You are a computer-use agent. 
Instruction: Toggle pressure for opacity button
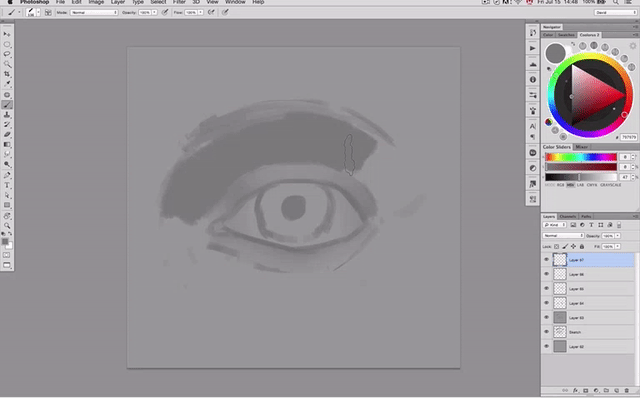pyautogui.click(x=165, y=13)
